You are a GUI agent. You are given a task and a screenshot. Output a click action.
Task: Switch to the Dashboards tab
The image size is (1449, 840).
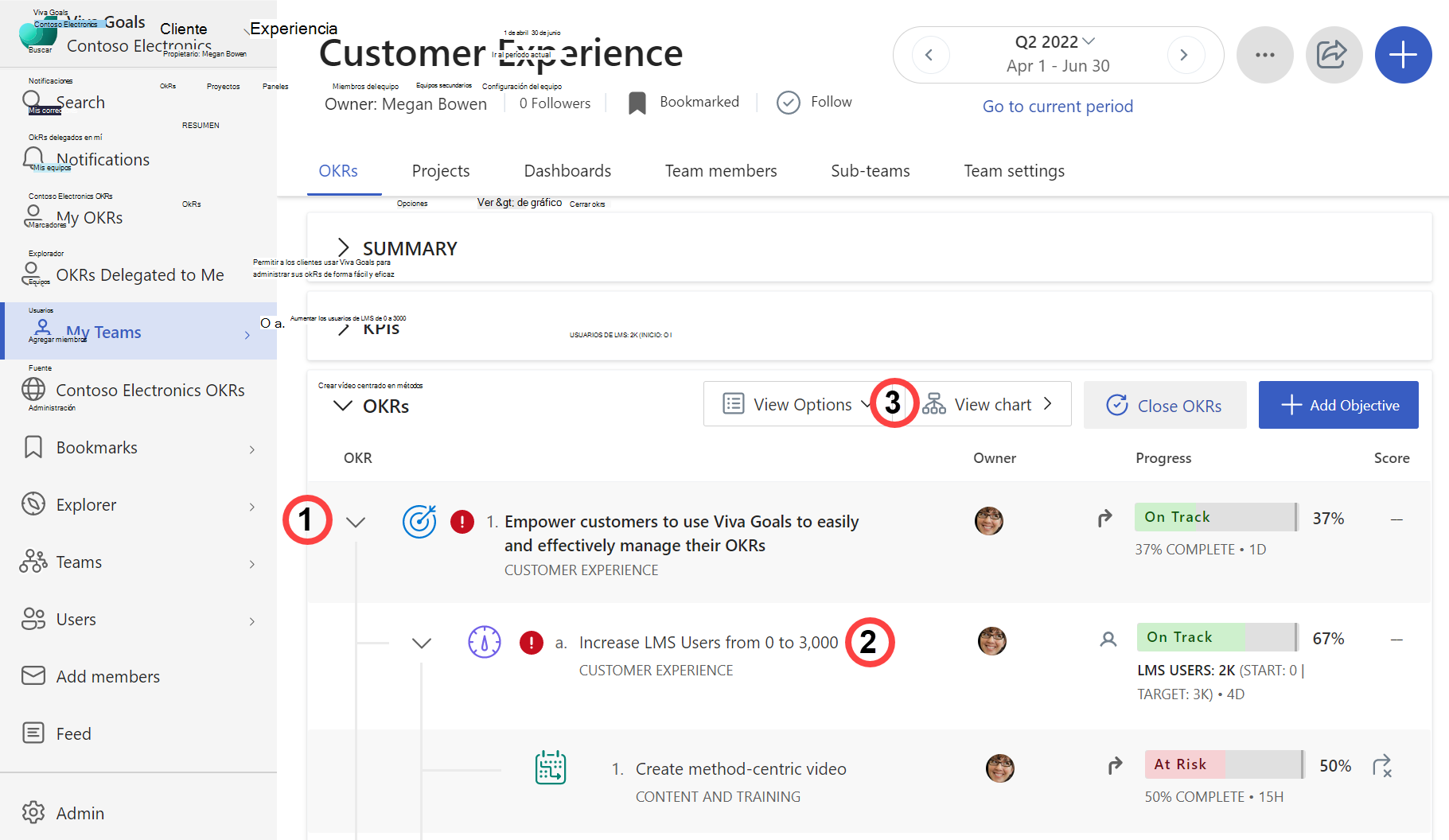pos(567,171)
